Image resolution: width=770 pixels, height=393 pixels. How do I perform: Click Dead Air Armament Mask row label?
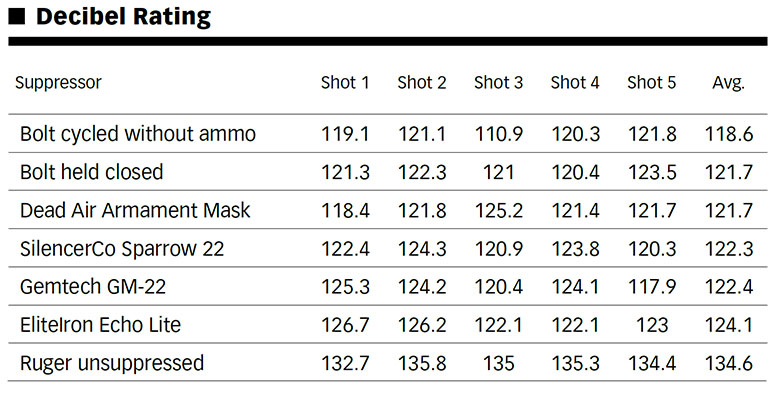[135, 210]
